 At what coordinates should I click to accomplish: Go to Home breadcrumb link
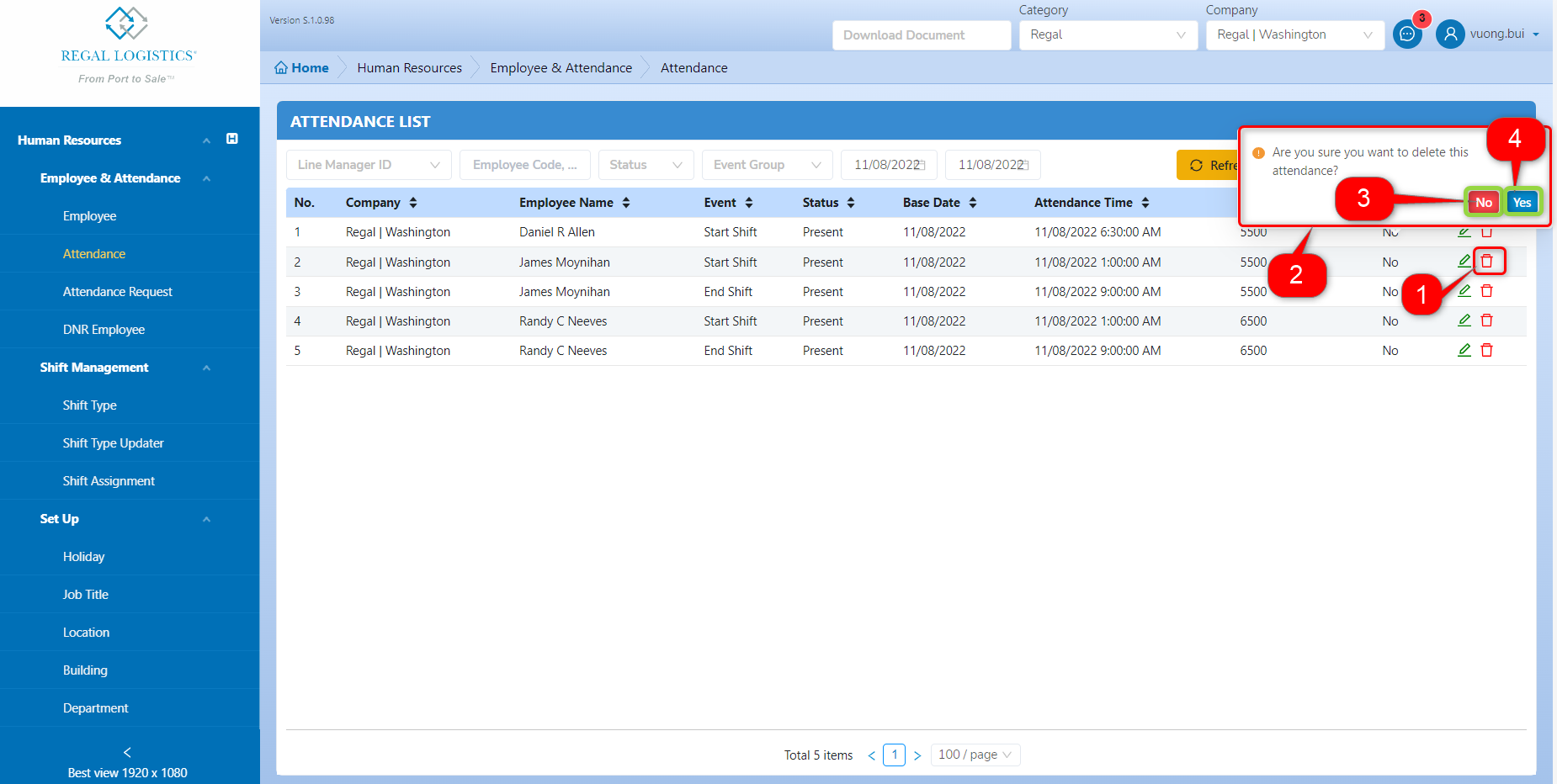[301, 68]
